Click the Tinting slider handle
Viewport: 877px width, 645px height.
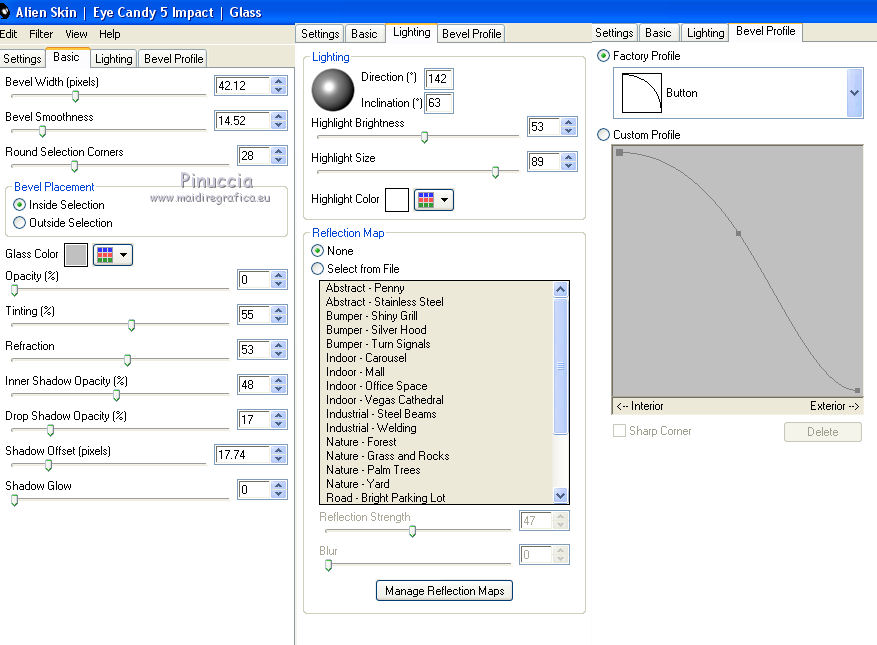[x=131, y=325]
